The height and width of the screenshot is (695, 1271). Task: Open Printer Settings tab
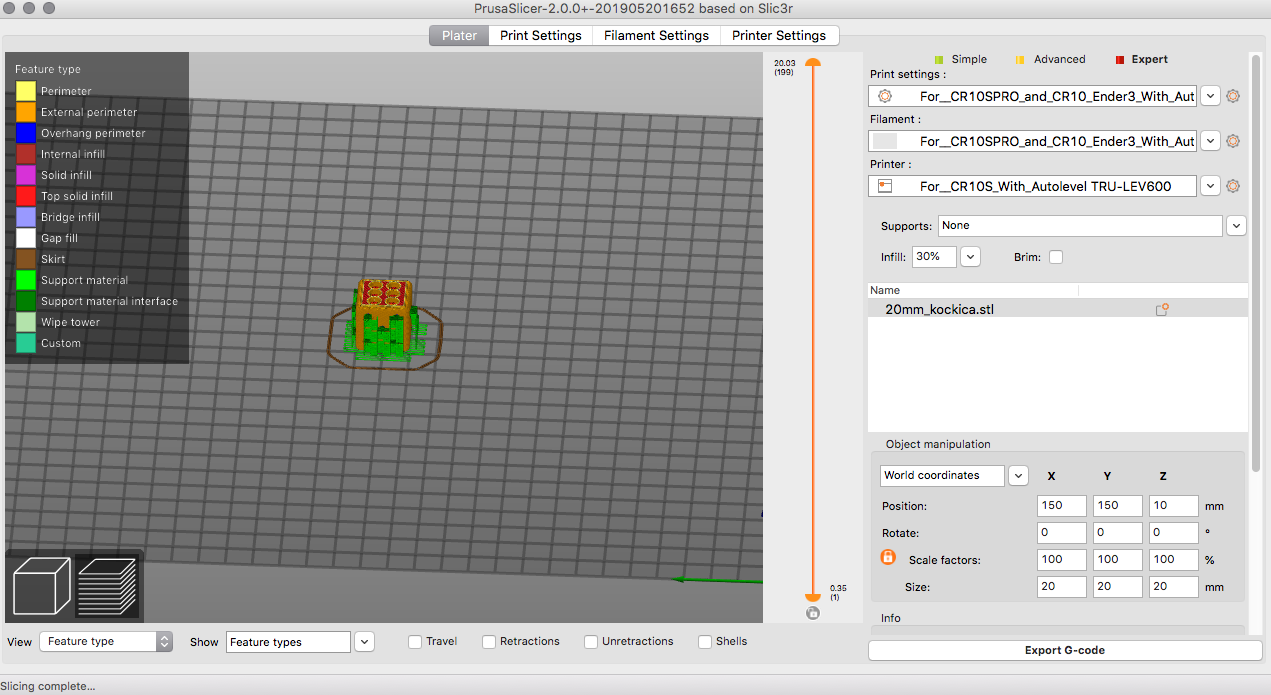[779, 35]
